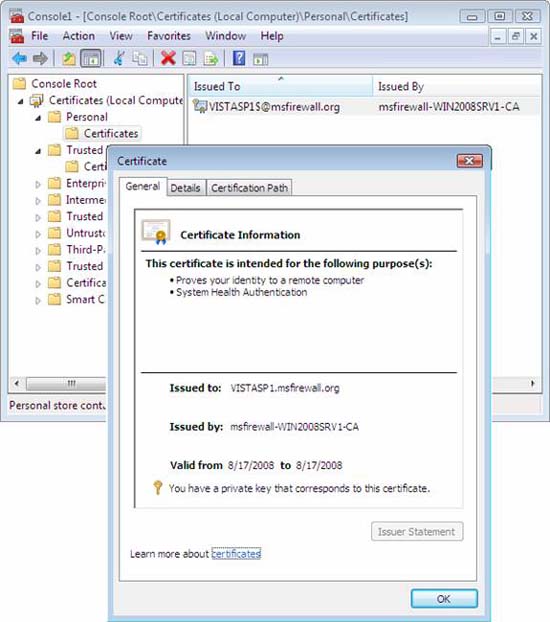Click the Issued to value VISTASP1.msfirewall.org

click(285, 388)
